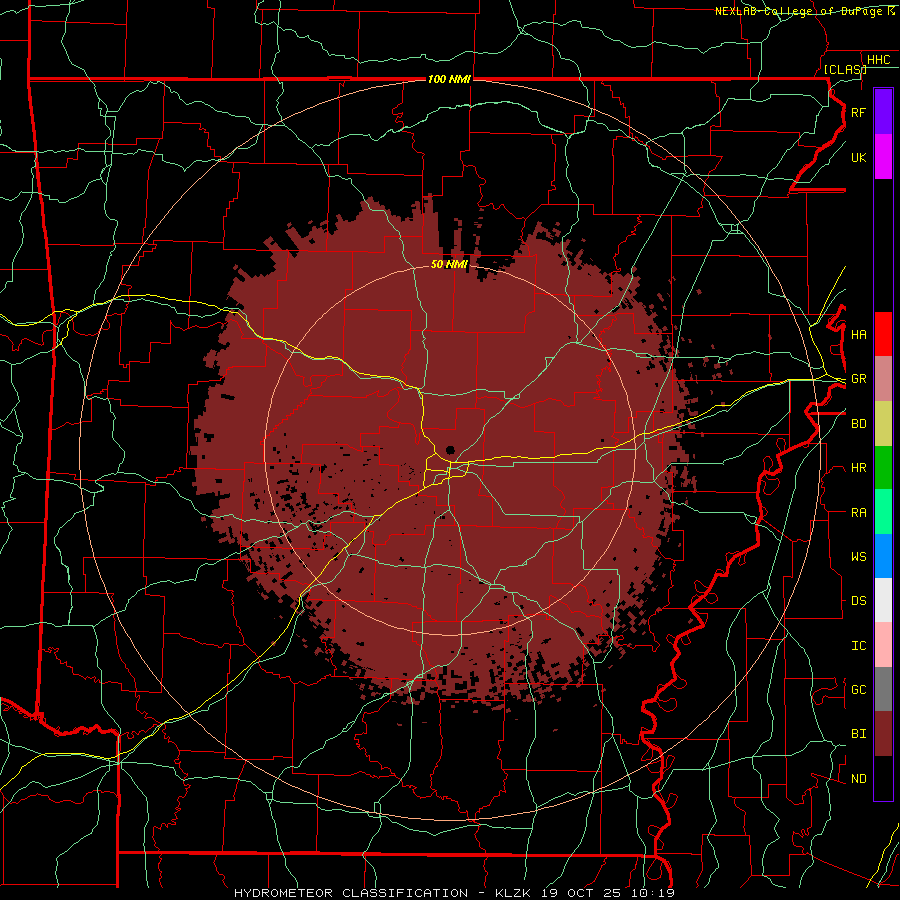
Task: Click the BI legend label
Action: pyautogui.click(x=858, y=734)
